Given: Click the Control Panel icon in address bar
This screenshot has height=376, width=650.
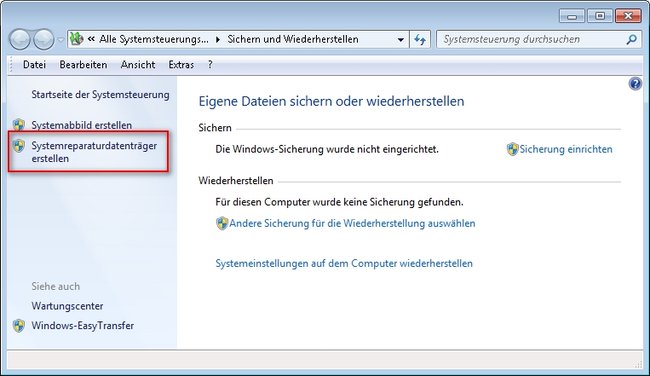Looking at the screenshot, I should 76,39.
